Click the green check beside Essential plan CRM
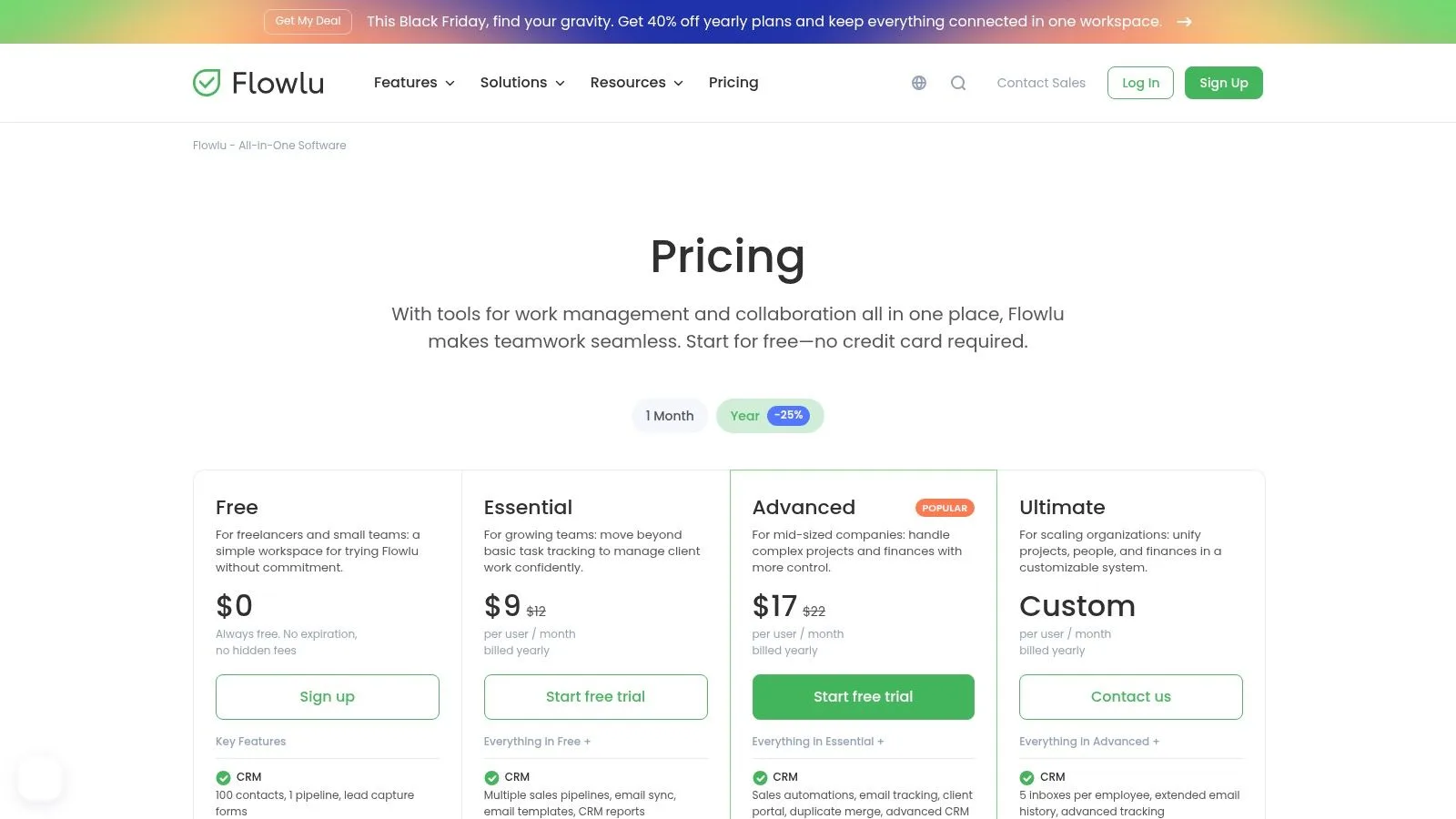Screen dimensions: 1456x819 [x=491, y=777]
